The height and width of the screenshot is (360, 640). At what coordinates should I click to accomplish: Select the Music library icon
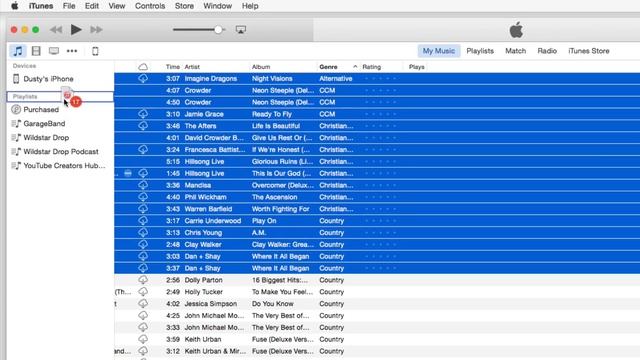pyautogui.click(x=18, y=51)
